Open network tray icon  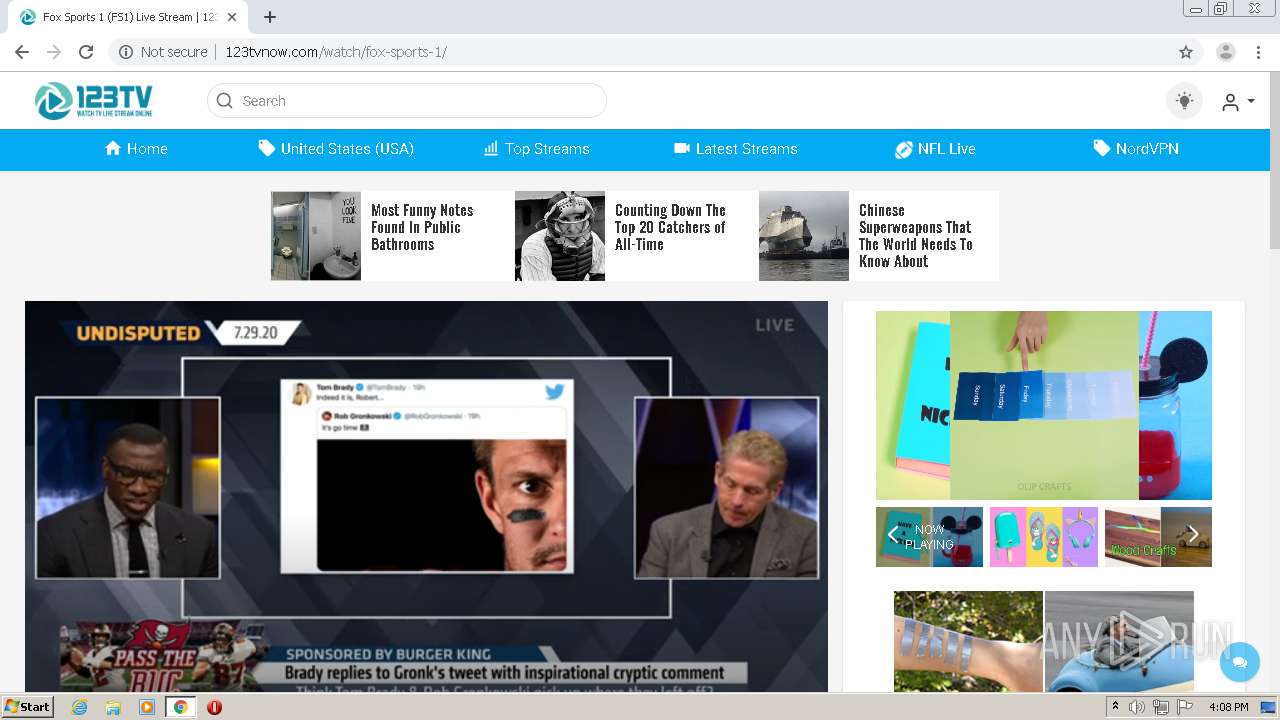point(1161,707)
